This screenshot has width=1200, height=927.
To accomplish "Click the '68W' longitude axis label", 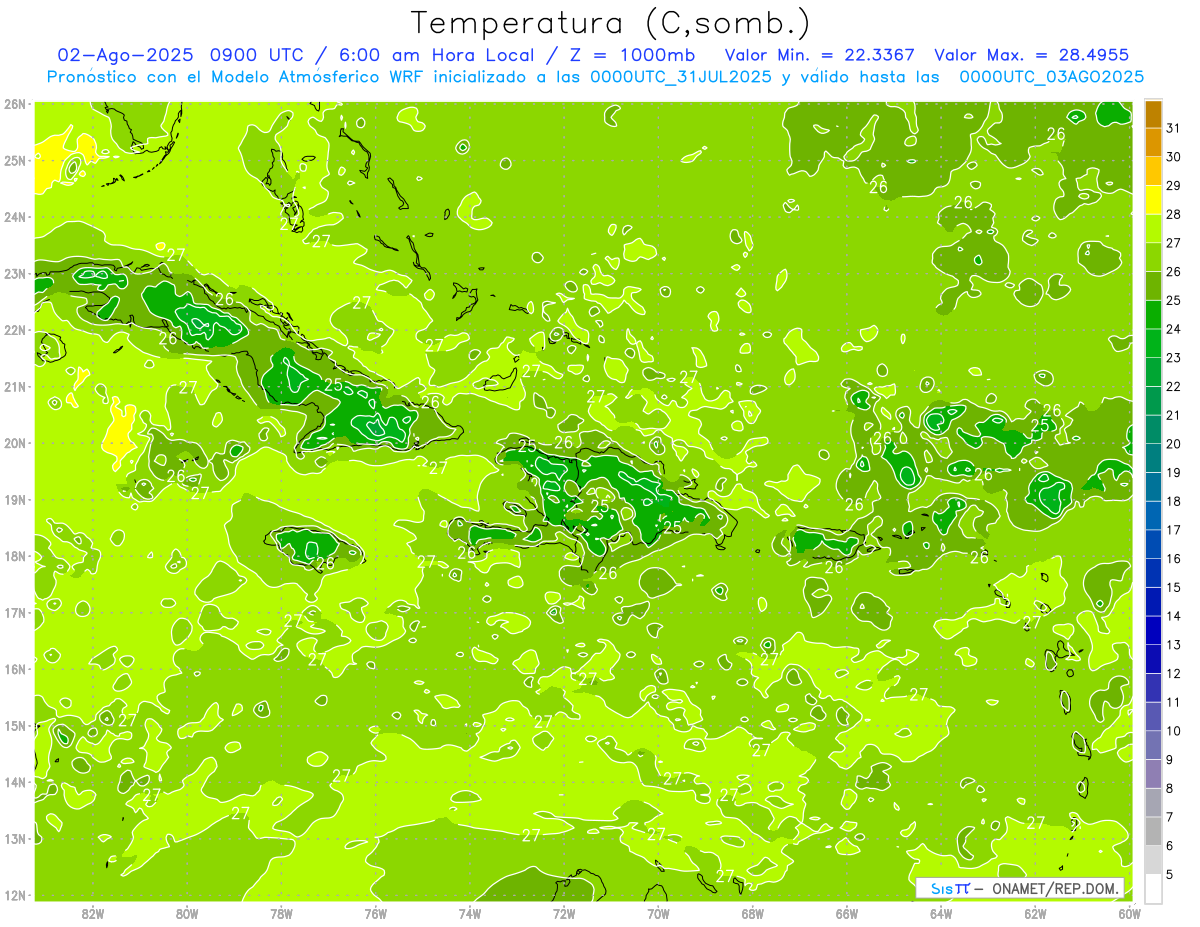I will (x=753, y=913).
